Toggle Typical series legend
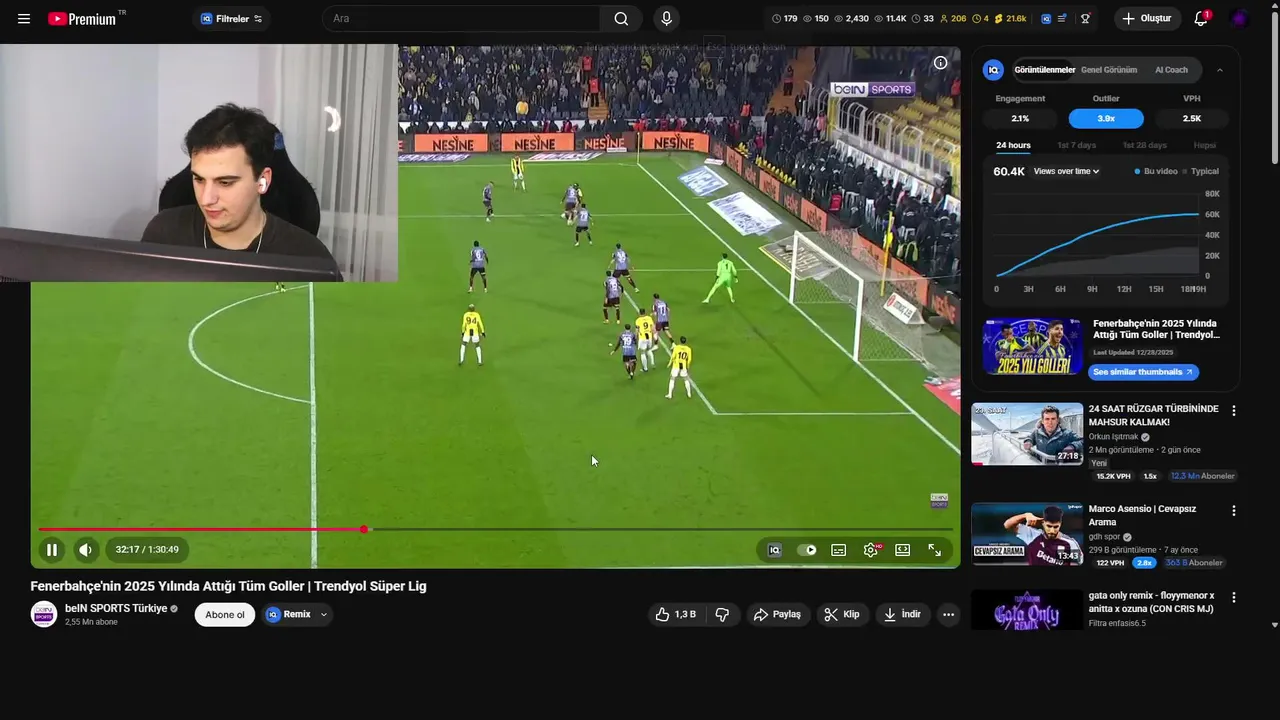The image size is (1280, 720). point(1201,171)
